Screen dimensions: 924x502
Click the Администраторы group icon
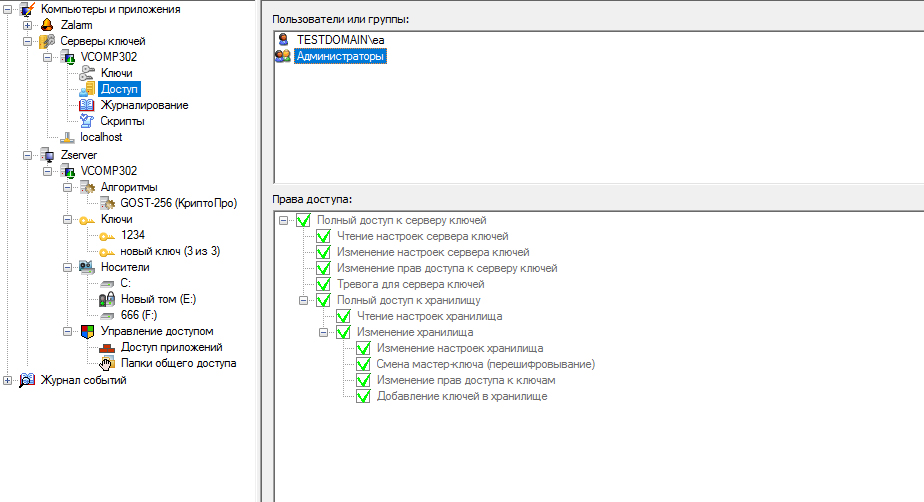pyautogui.click(x=283, y=56)
